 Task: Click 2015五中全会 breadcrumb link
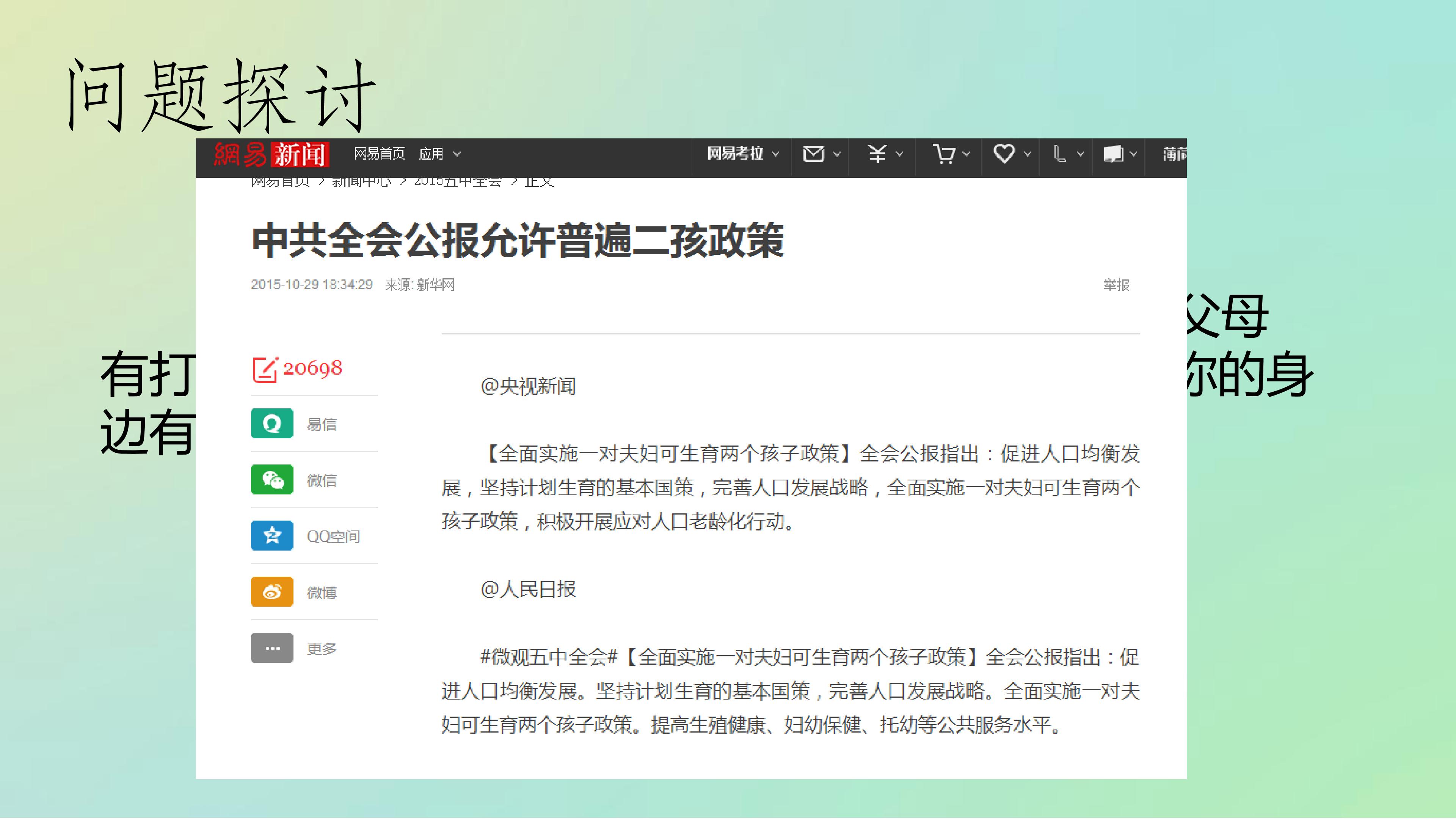458,182
